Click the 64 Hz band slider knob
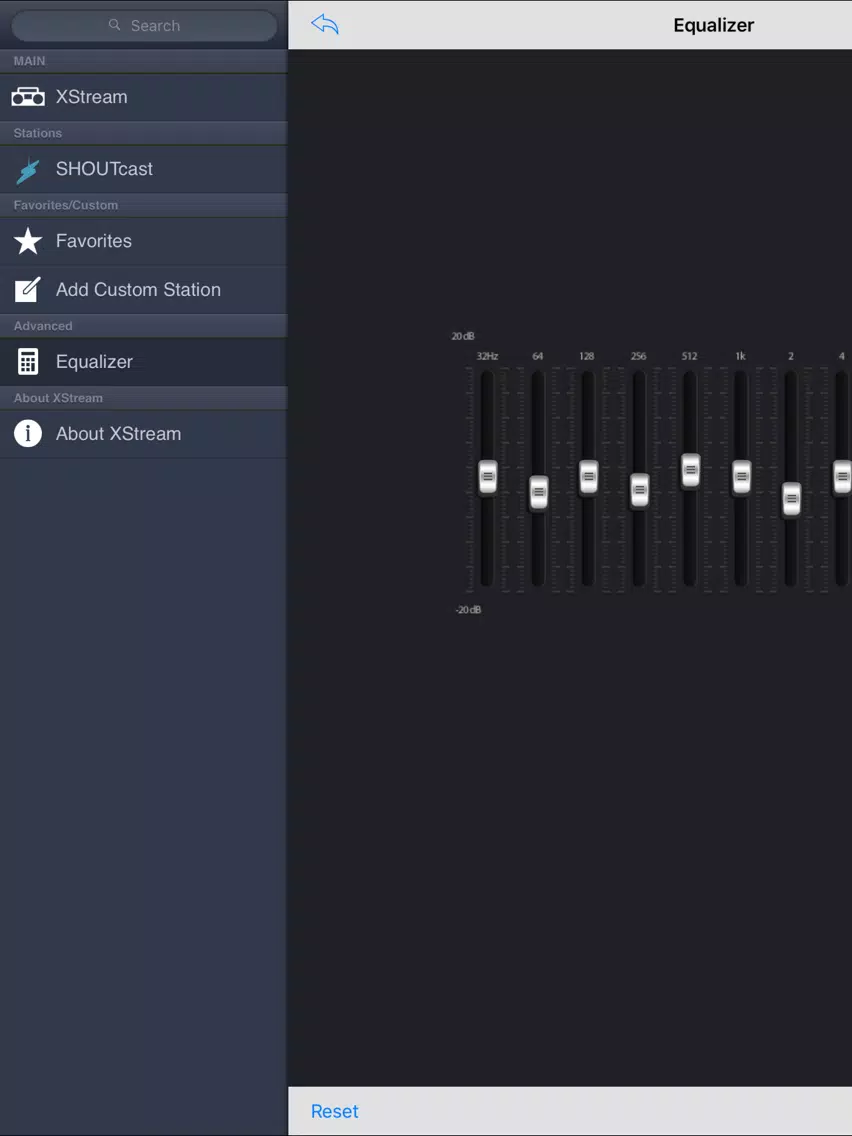Screen dimensions: 852x1136 [x=538, y=493]
